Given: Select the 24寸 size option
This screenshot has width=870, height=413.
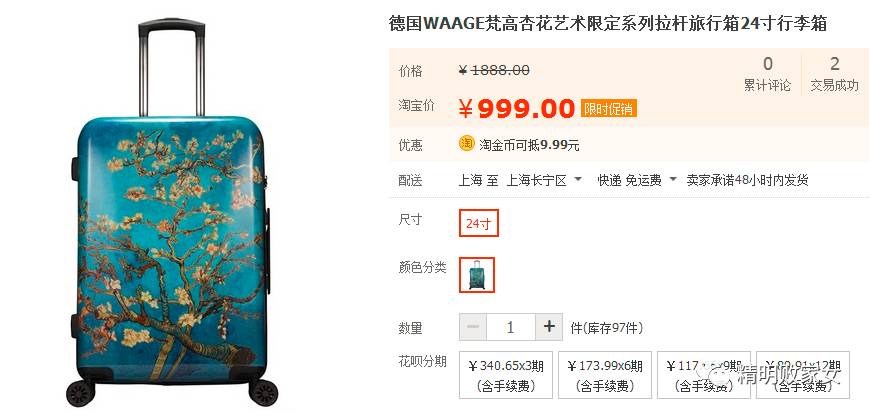Looking at the screenshot, I should [479, 223].
